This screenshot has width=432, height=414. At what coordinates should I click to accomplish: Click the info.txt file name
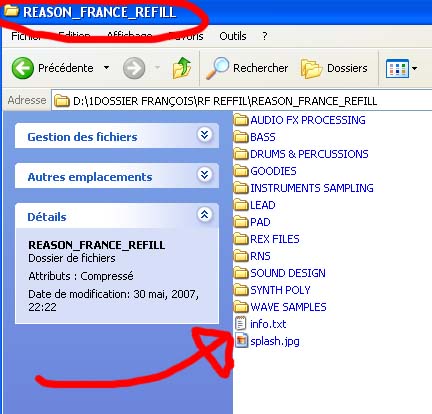(268, 324)
